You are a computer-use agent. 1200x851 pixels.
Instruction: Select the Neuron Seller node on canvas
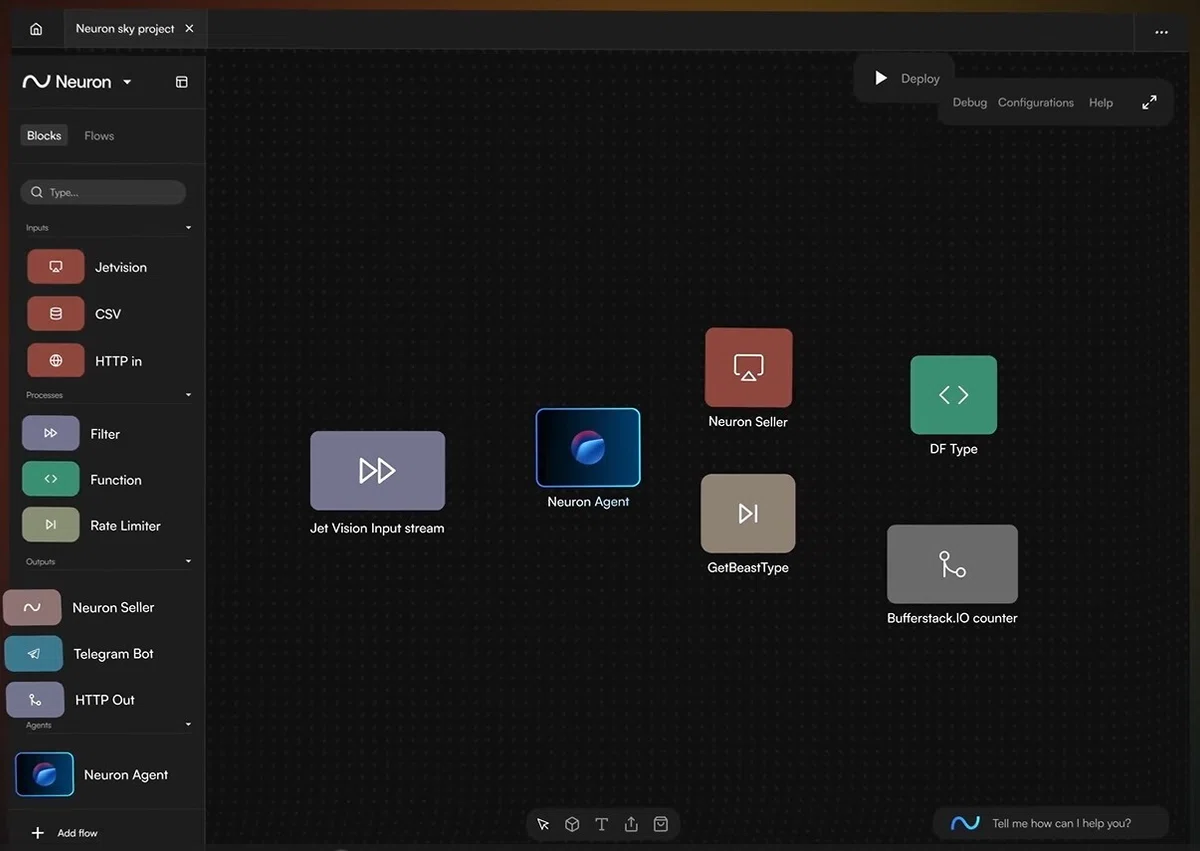(749, 368)
